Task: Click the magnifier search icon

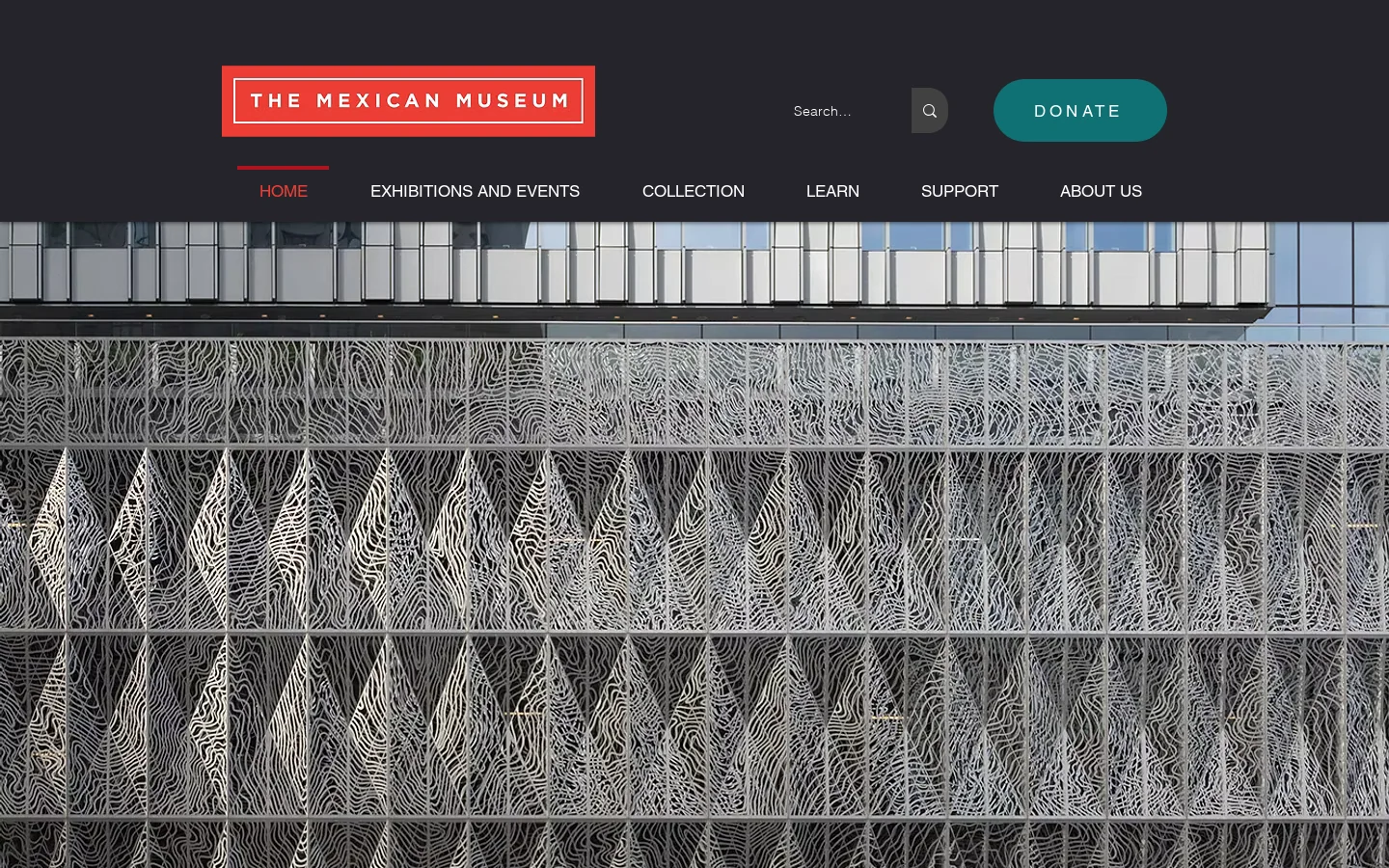Action: [929, 111]
